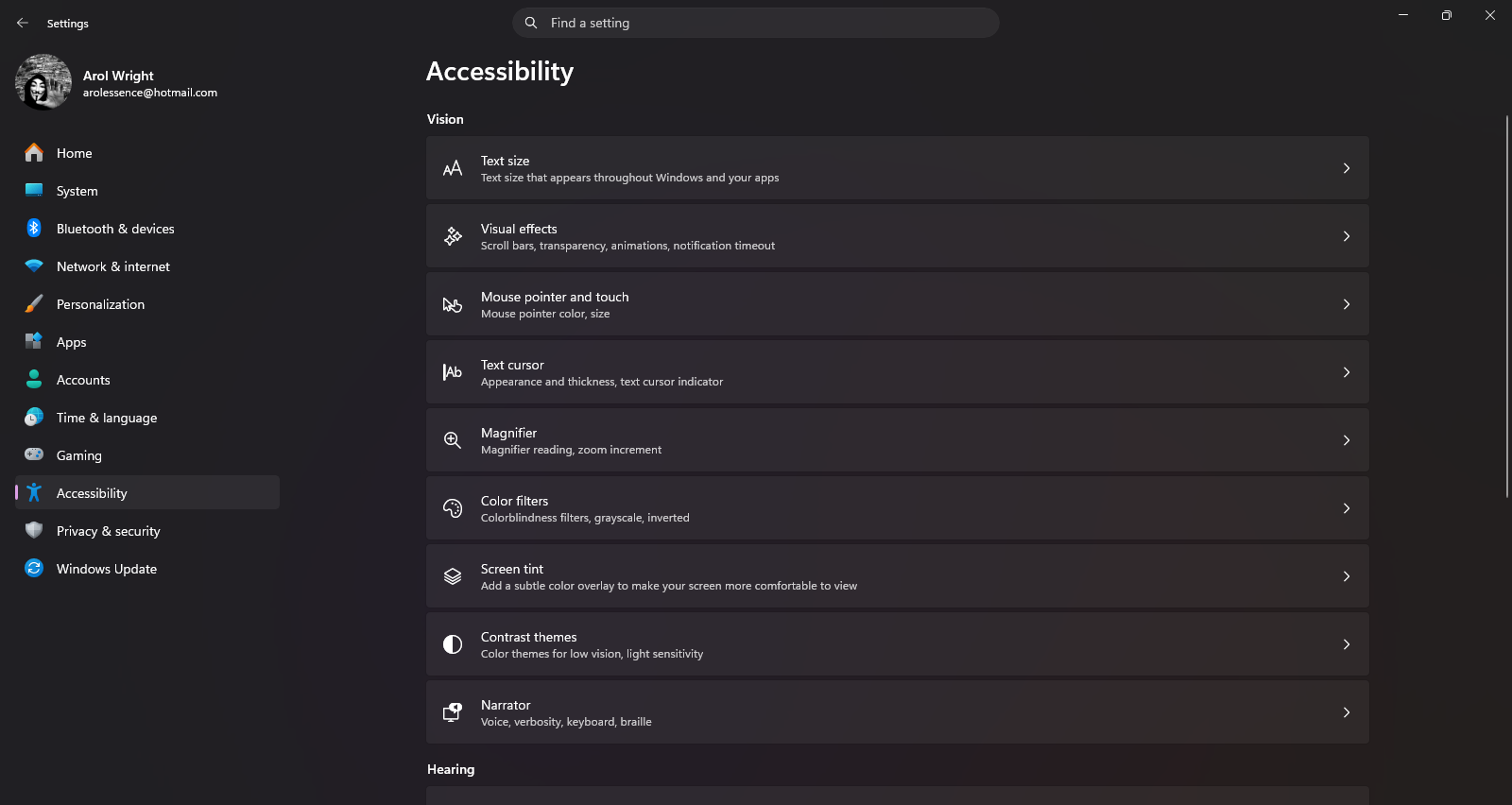
Task: Open the Text cursor chevron arrow
Action: click(x=1347, y=372)
